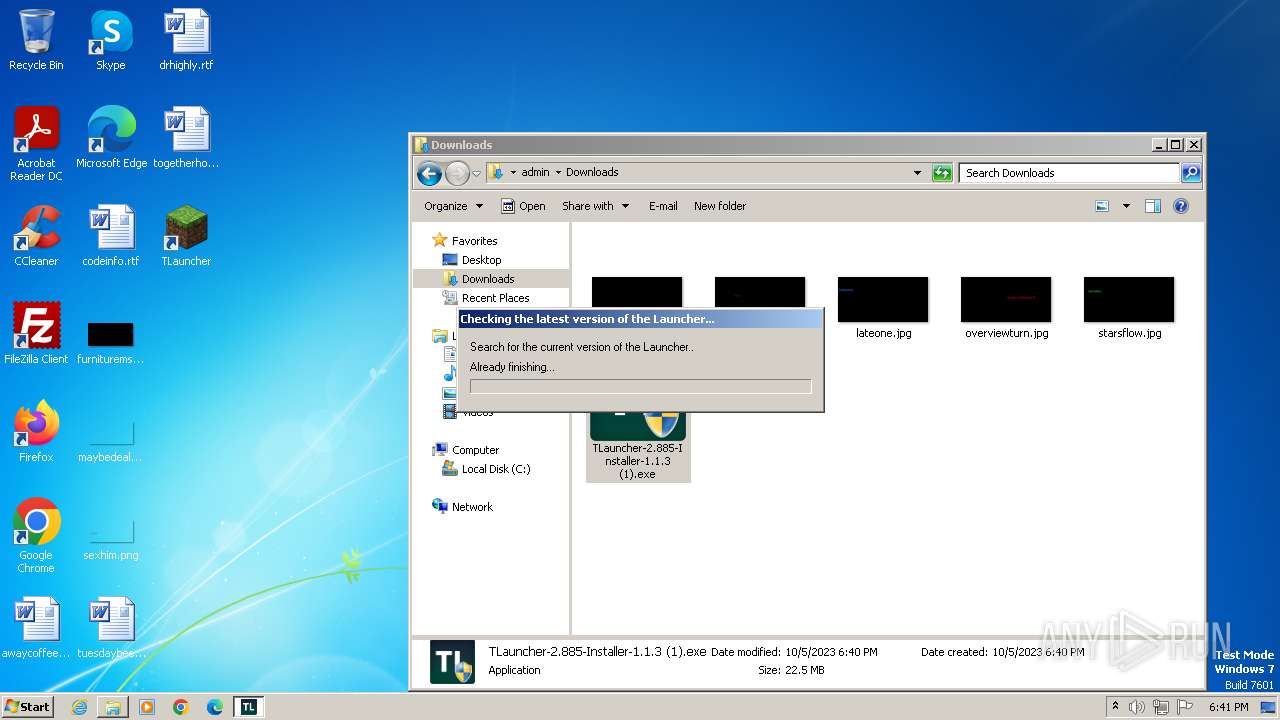Screen dimensions: 1280x720
Task: Select overviewturn.jpg thumbnail
Action: pyautogui.click(x=1006, y=309)
